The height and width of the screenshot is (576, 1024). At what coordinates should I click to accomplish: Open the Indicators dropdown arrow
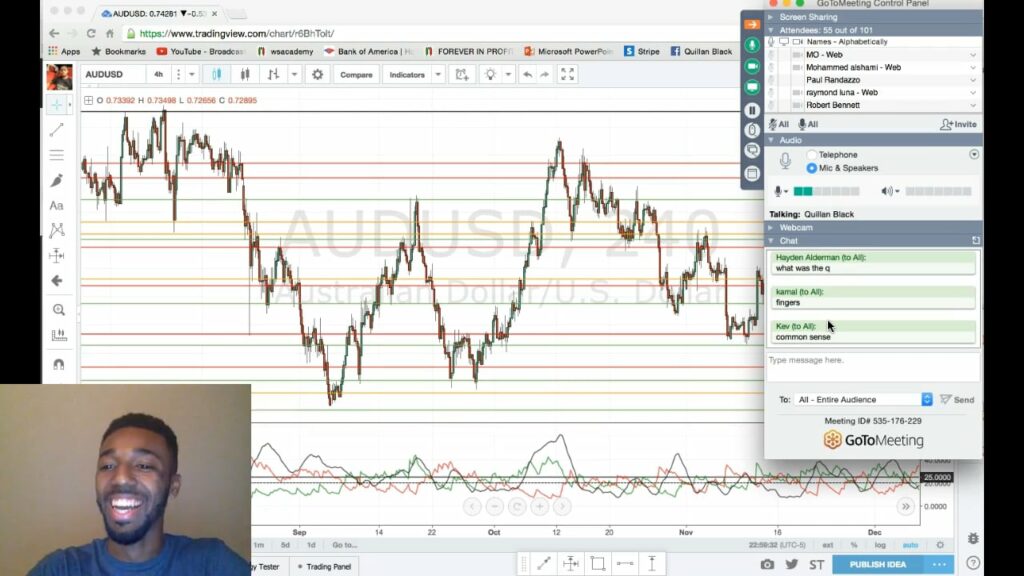pyautogui.click(x=438, y=74)
